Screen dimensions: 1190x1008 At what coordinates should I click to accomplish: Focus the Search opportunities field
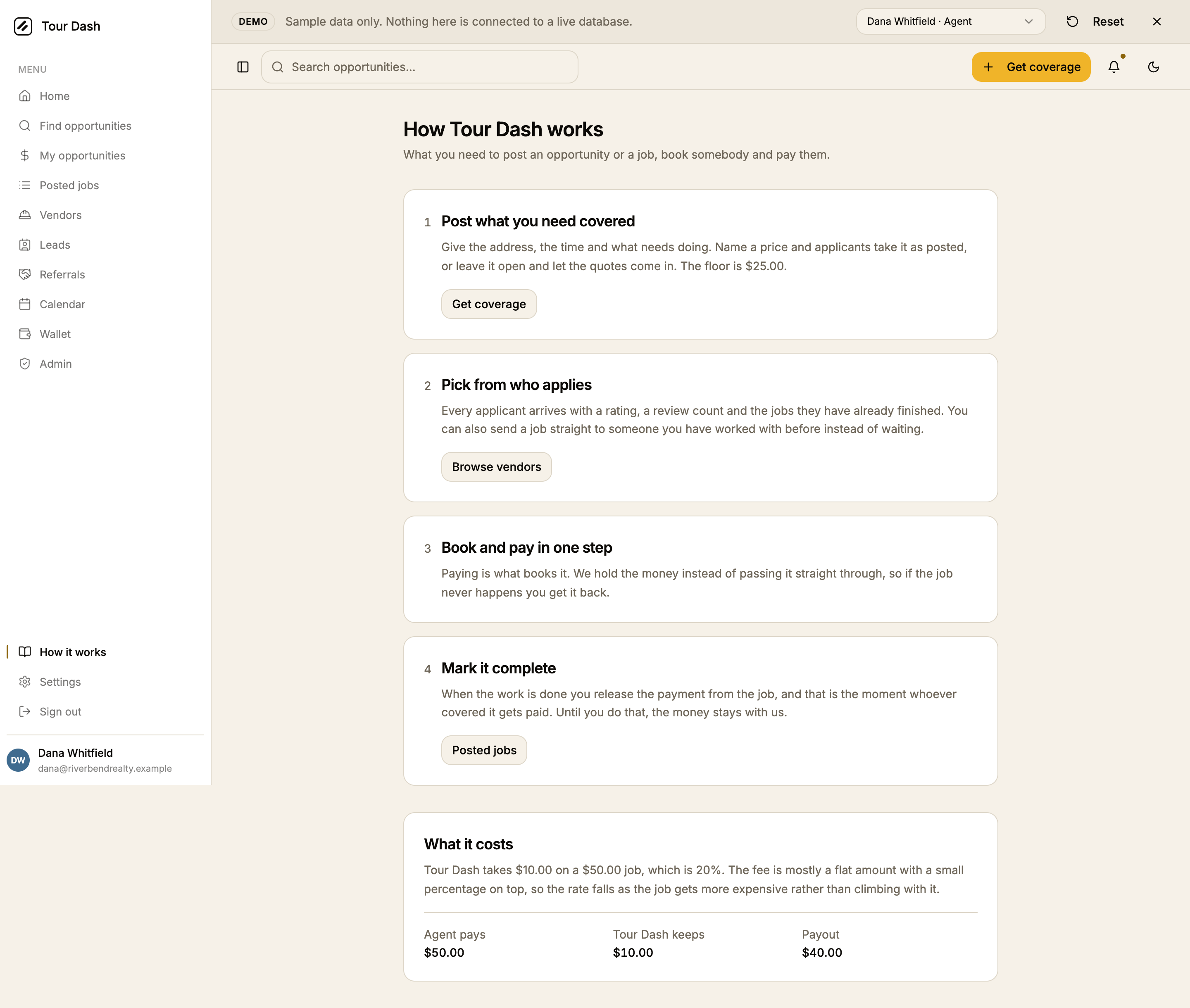point(419,67)
